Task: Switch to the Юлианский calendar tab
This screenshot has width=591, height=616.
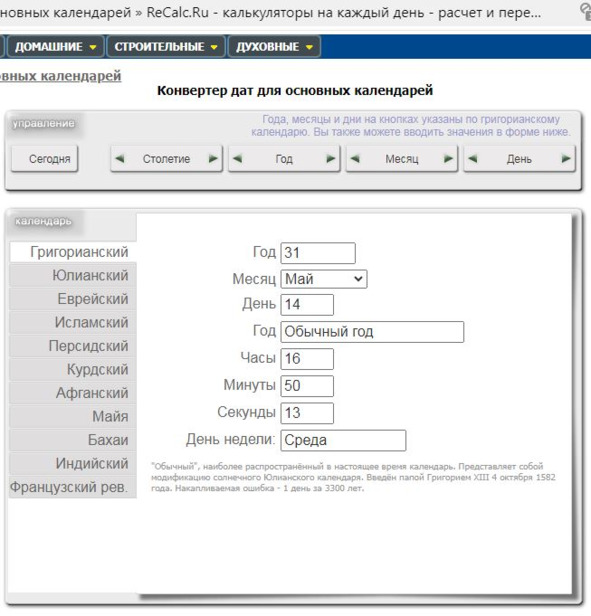Action: point(73,275)
